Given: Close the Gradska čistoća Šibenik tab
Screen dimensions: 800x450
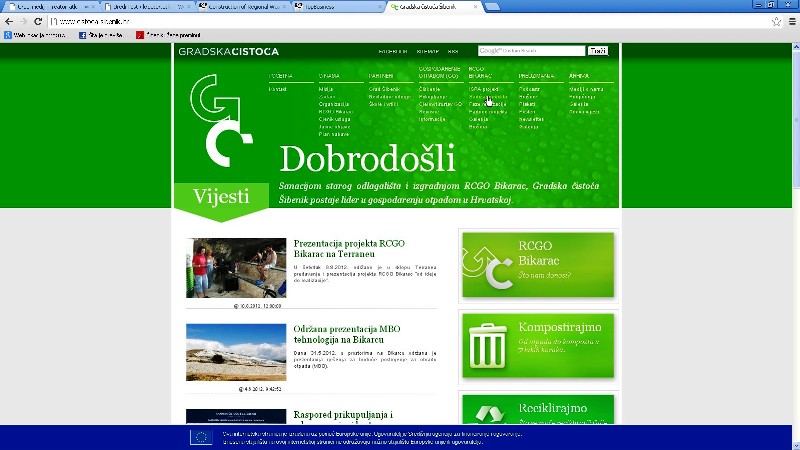Looking at the screenshot, I should (x=476, y=7).
